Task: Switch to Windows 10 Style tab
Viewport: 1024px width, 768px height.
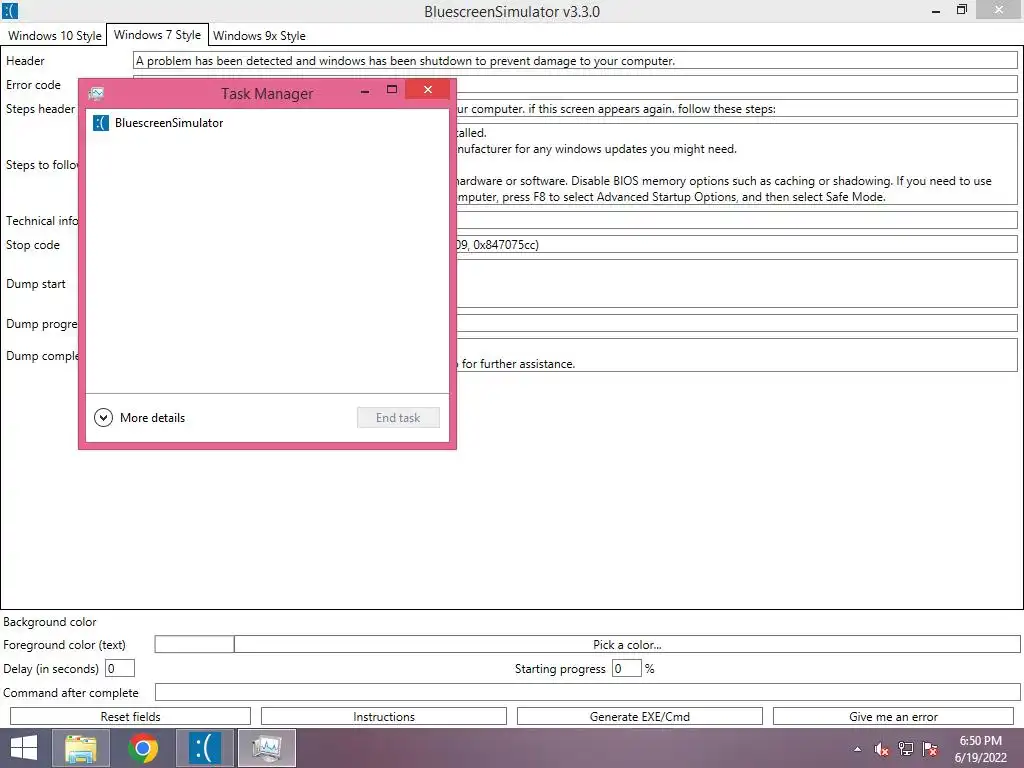Action: [x=55, y=35]
